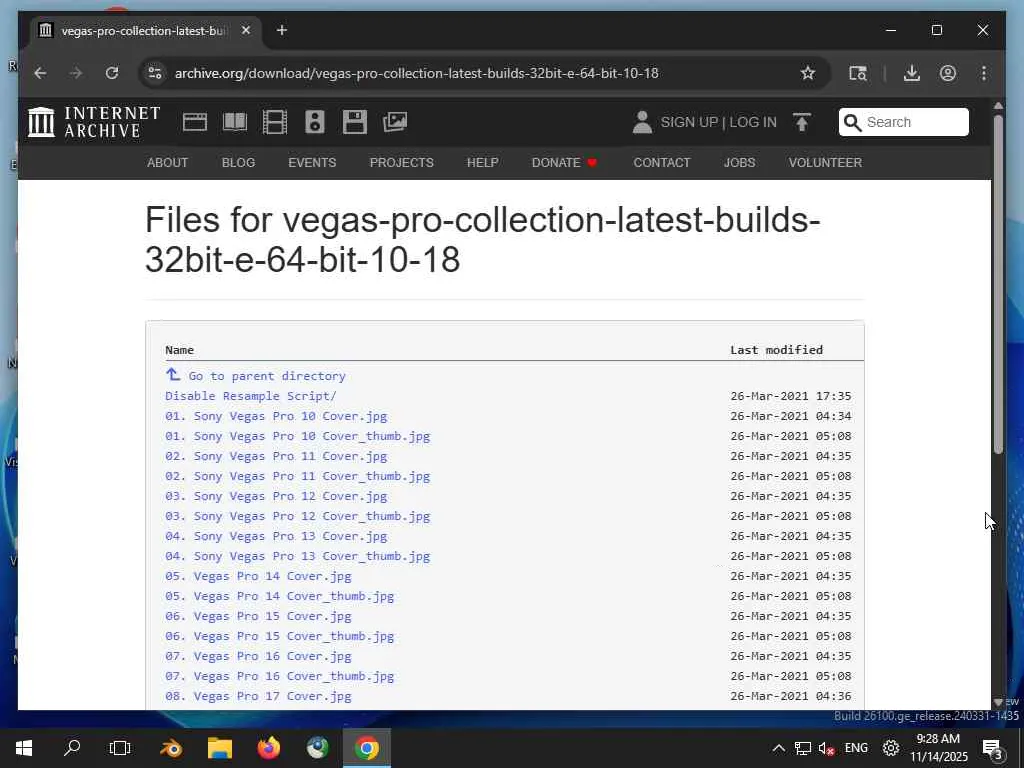
Task: Open the EVENTS menu item
Action: (x=312, y=163)
